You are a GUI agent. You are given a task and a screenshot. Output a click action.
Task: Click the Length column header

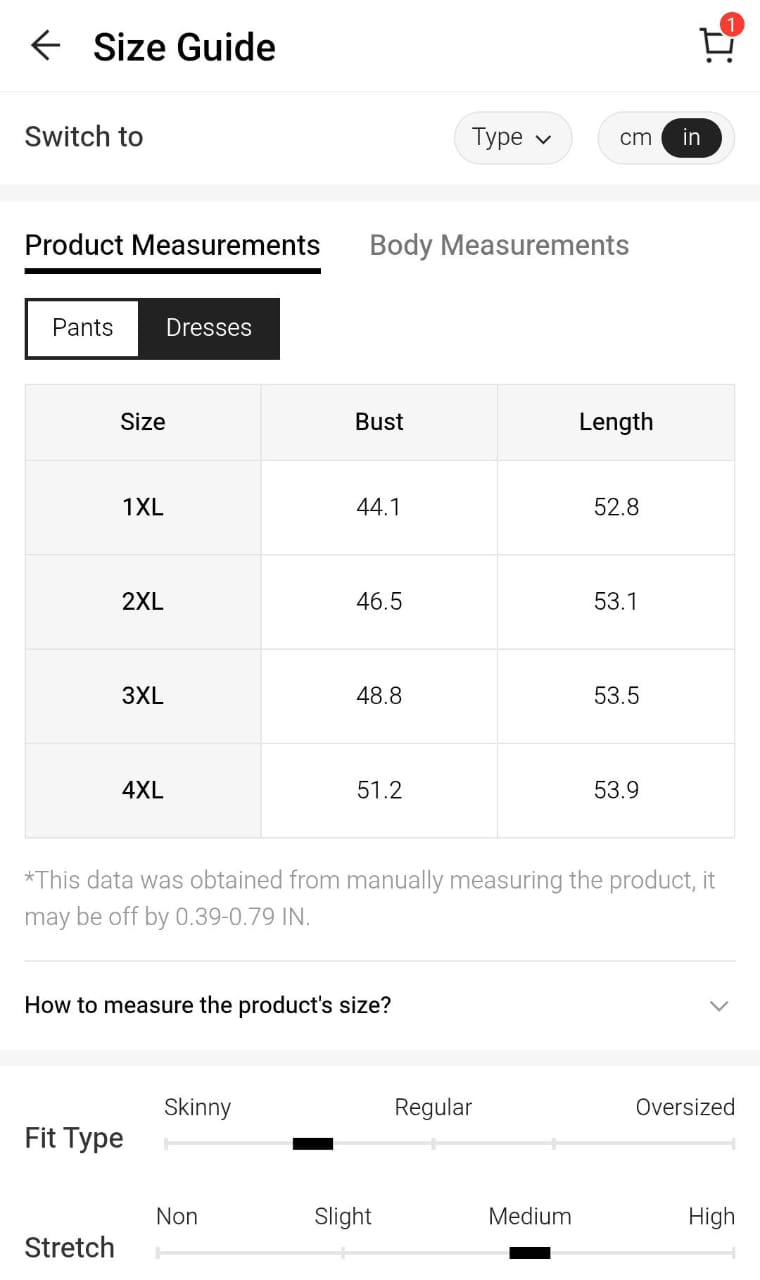pos(615,422)
